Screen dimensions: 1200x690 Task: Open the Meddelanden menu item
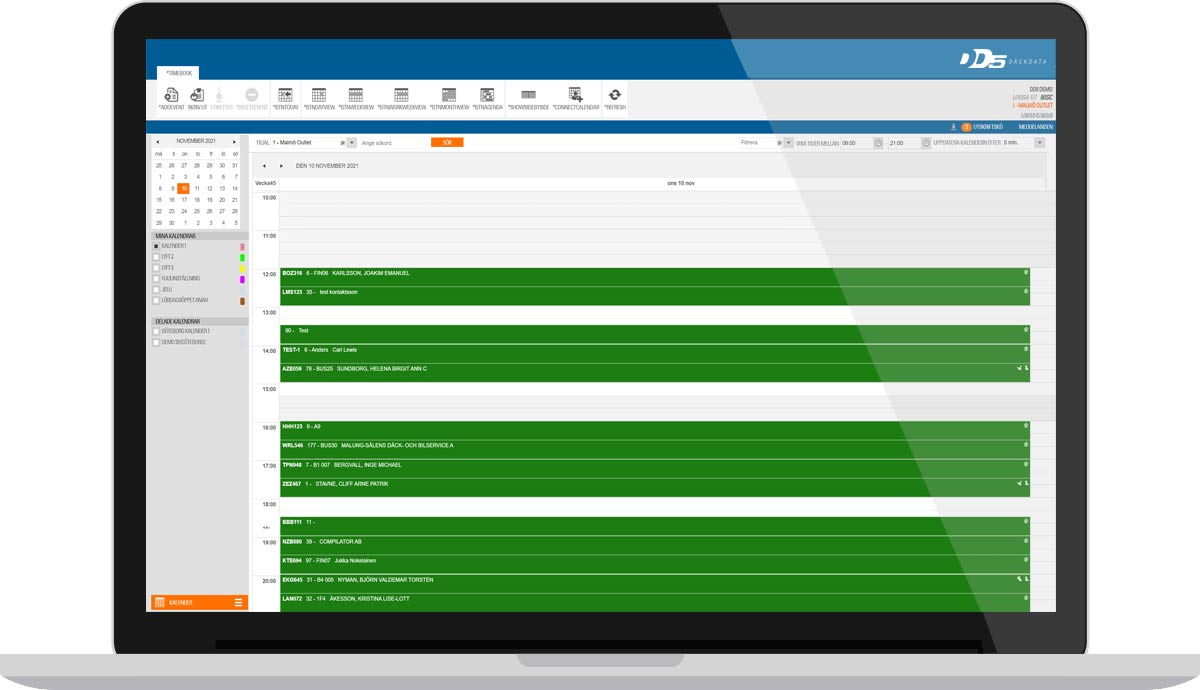[x=1035, y=127]
